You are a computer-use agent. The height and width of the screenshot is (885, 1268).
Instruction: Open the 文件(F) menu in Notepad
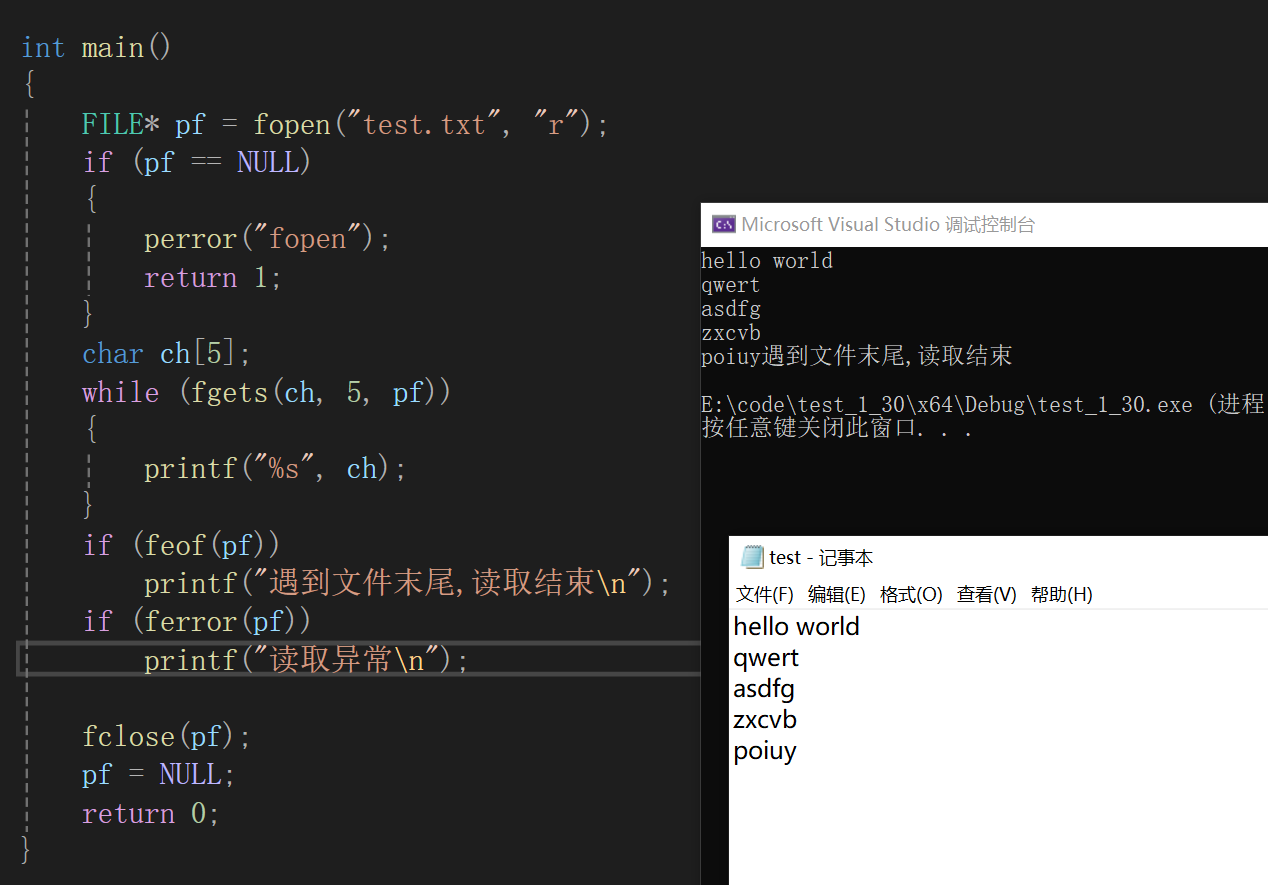point(765,594)
